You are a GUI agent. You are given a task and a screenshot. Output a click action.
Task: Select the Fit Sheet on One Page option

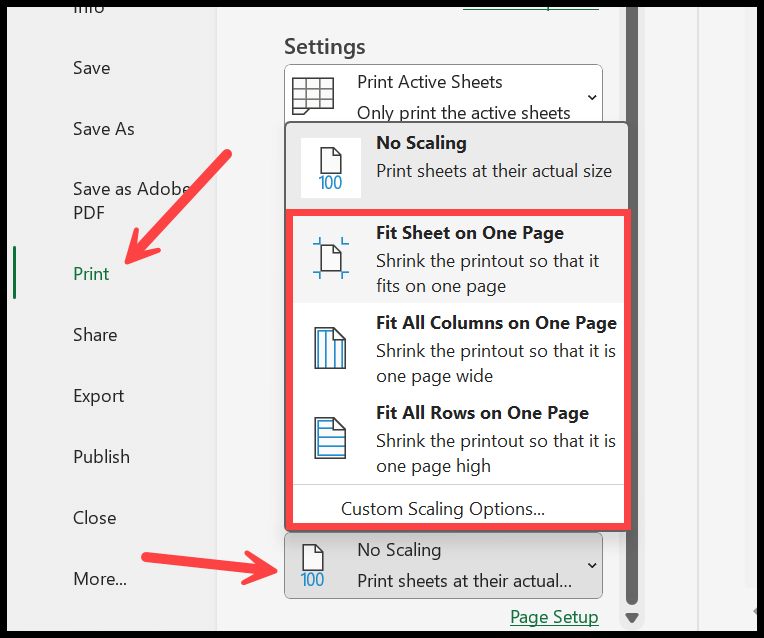(458, 259)
